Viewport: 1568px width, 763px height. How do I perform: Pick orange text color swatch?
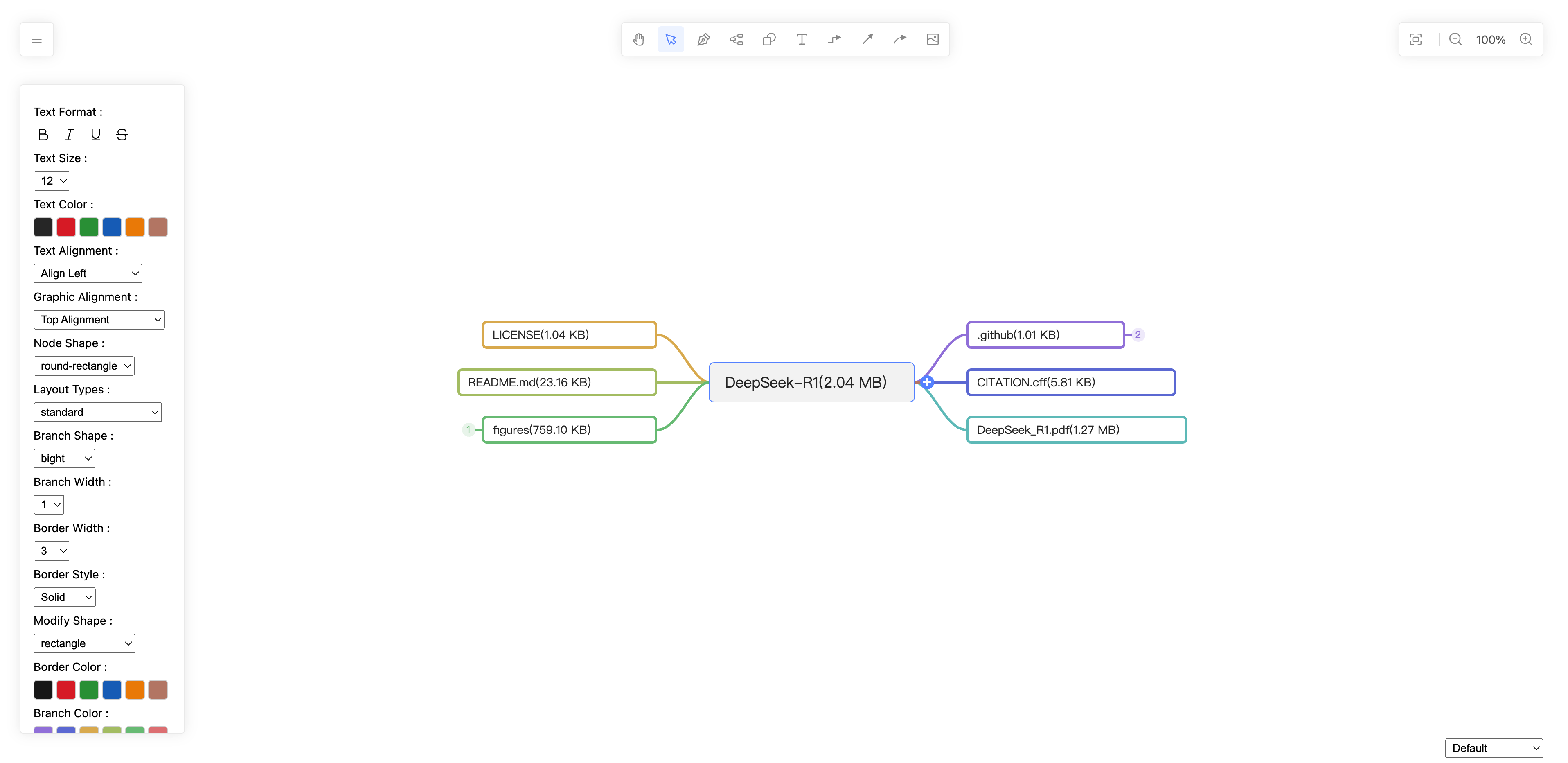pyautogui.click(x=135, y=227)
